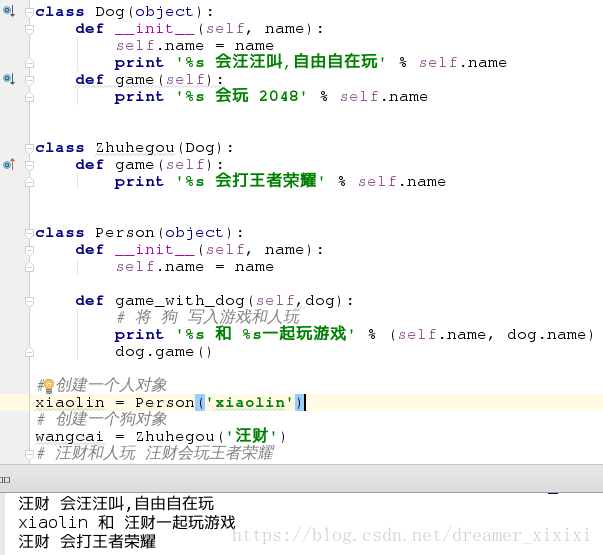Place cursor on 'Zhuhegou' in the class Zhuhegou(Dog) declaration

(135, 148)
